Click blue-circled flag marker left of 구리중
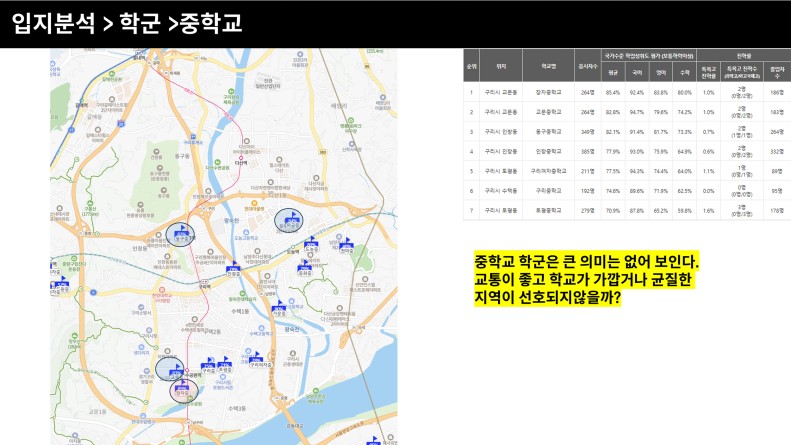The height and width of the screenshot is (445, 791). pos(172,368)
